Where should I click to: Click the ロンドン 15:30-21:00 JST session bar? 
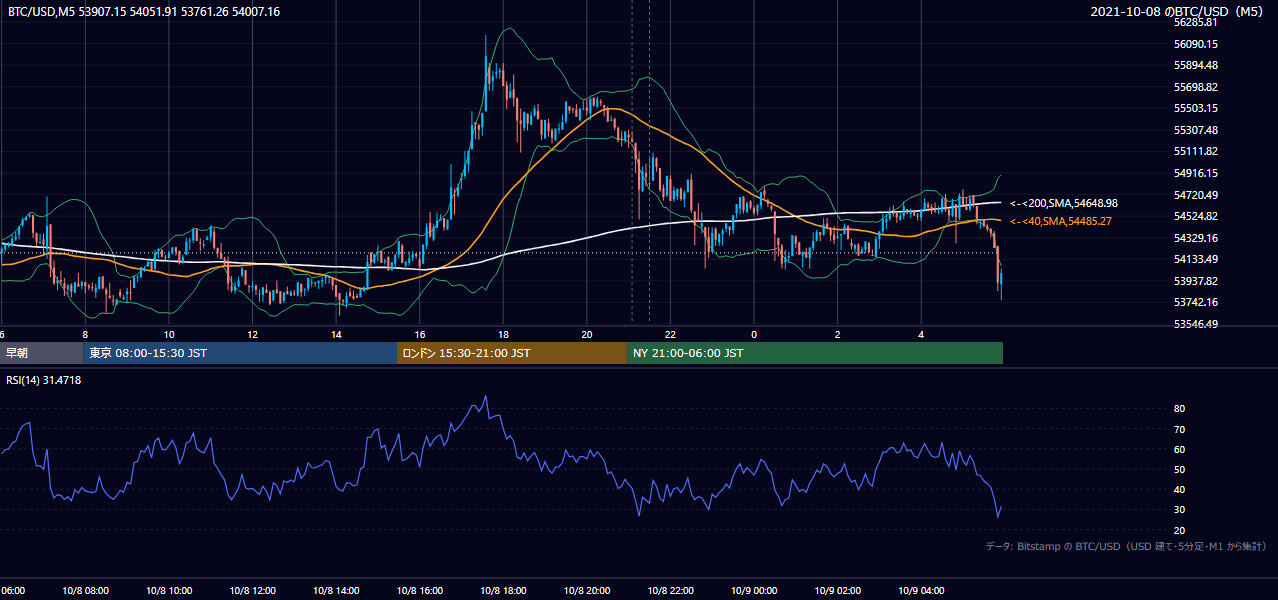click(x=512, y=353)
